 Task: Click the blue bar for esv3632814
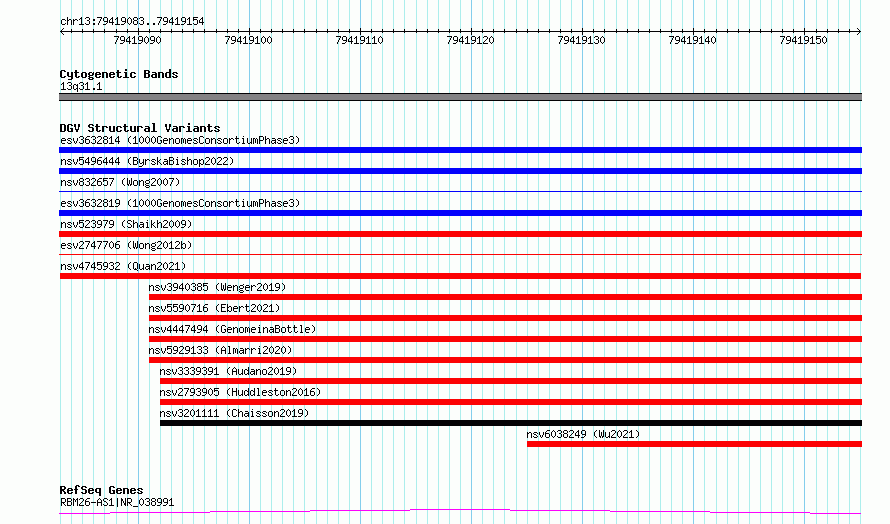[460, 150]
